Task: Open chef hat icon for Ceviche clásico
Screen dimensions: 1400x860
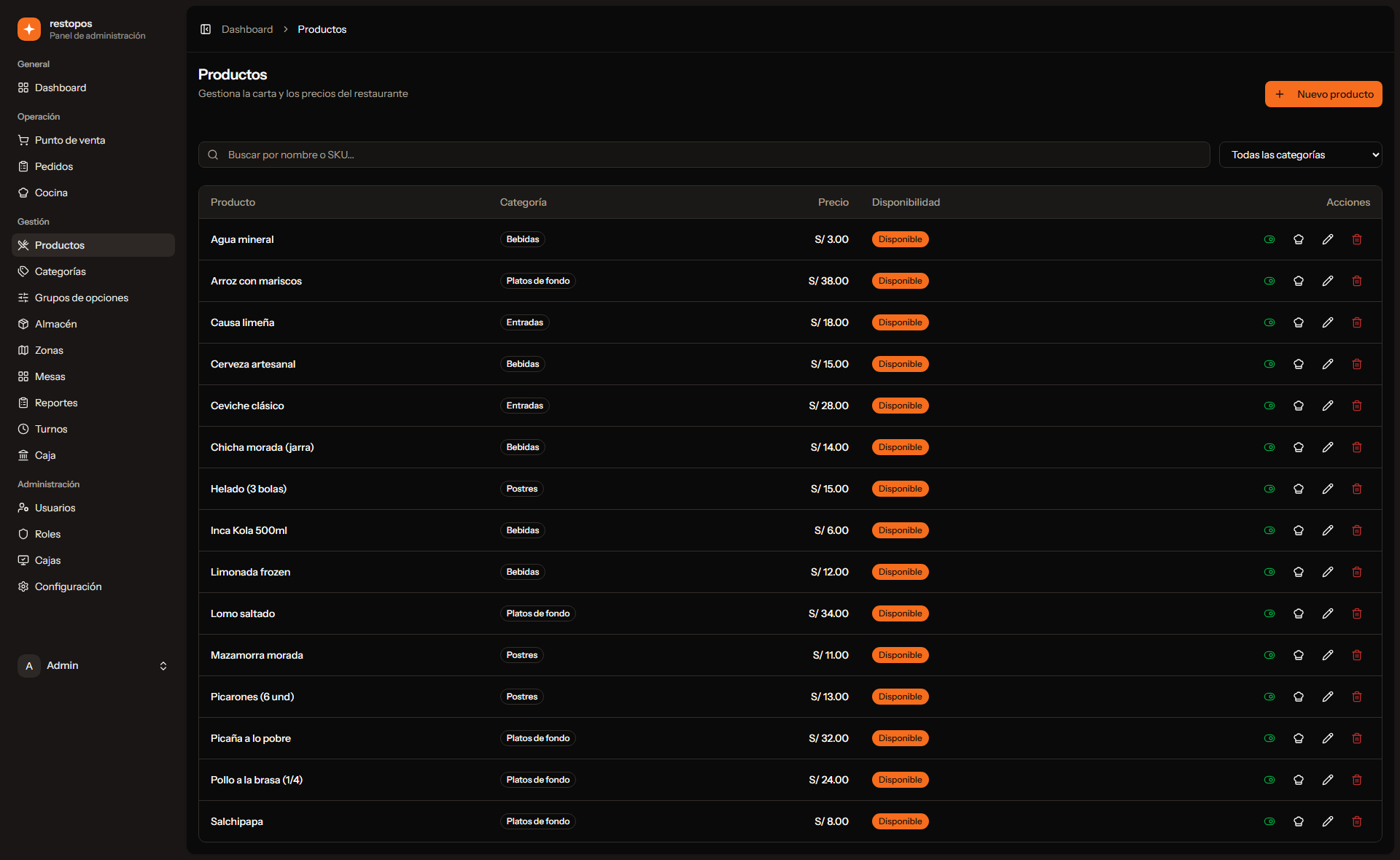Action: click(x=1299, y=406)
